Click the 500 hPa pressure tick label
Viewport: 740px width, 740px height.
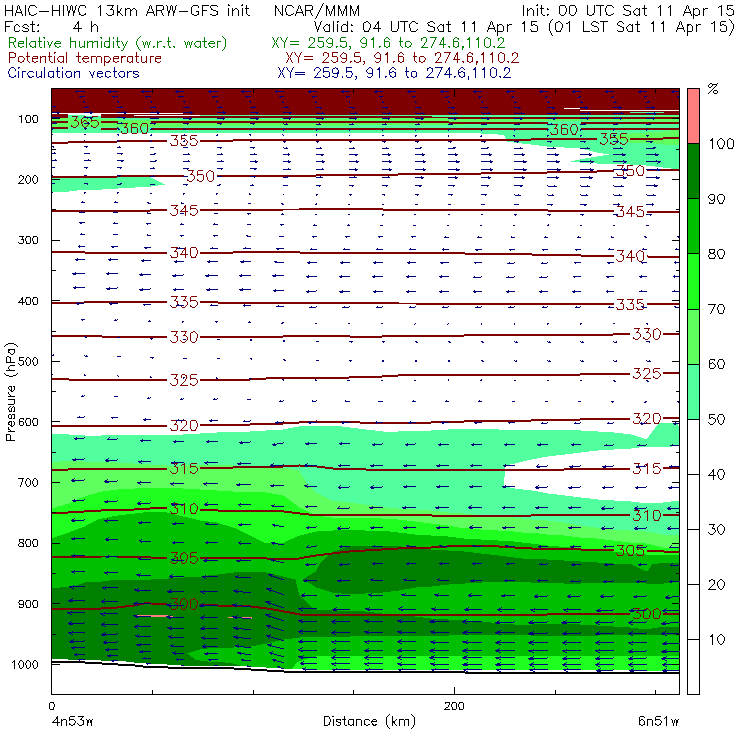coord(28,362)
